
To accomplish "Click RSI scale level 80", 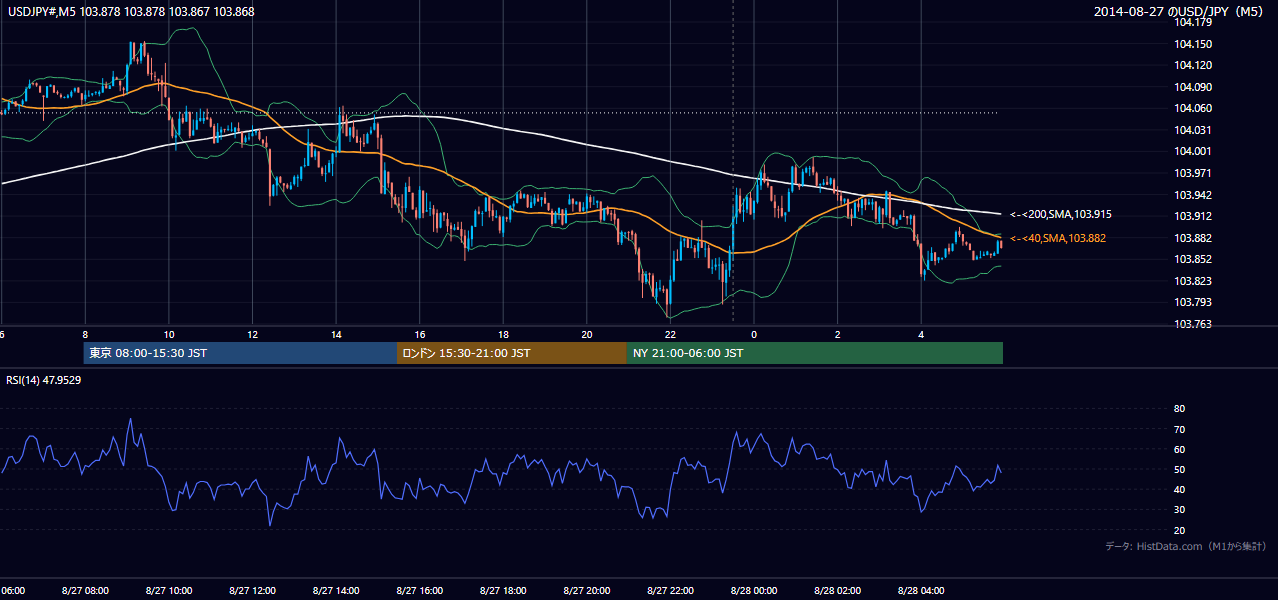I will (1179, 409).
